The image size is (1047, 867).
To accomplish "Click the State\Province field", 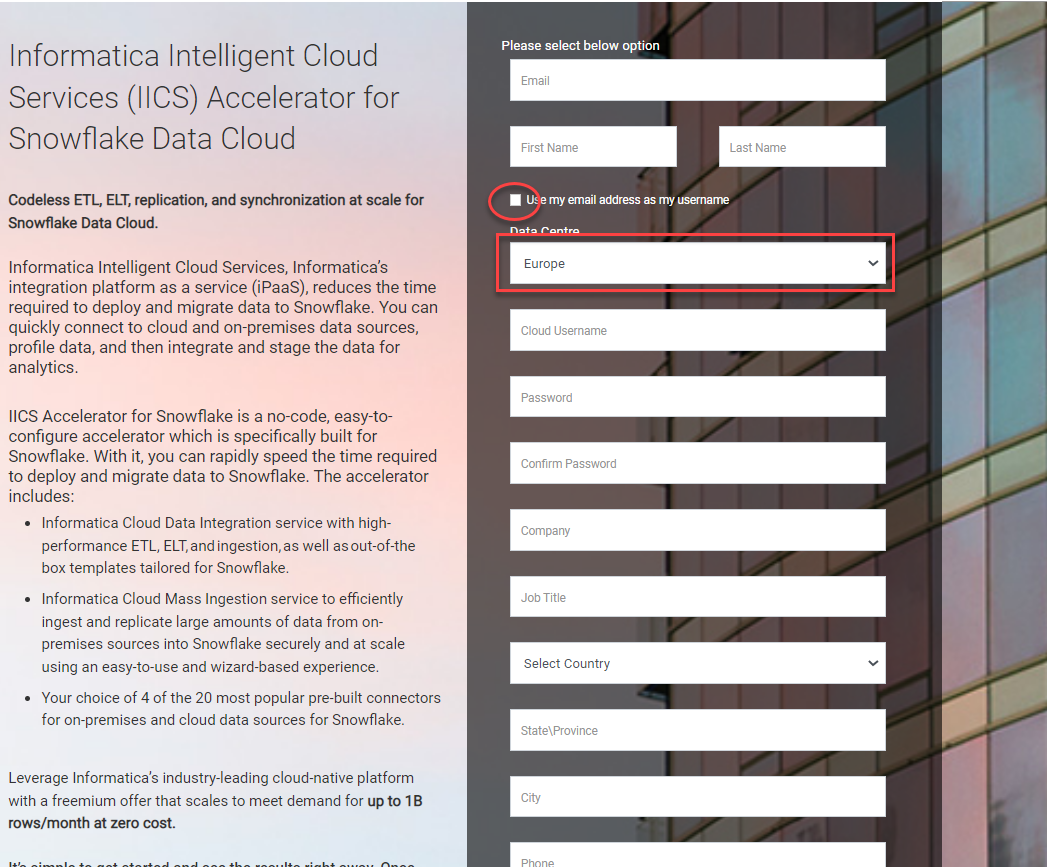I will click(697, 731).
